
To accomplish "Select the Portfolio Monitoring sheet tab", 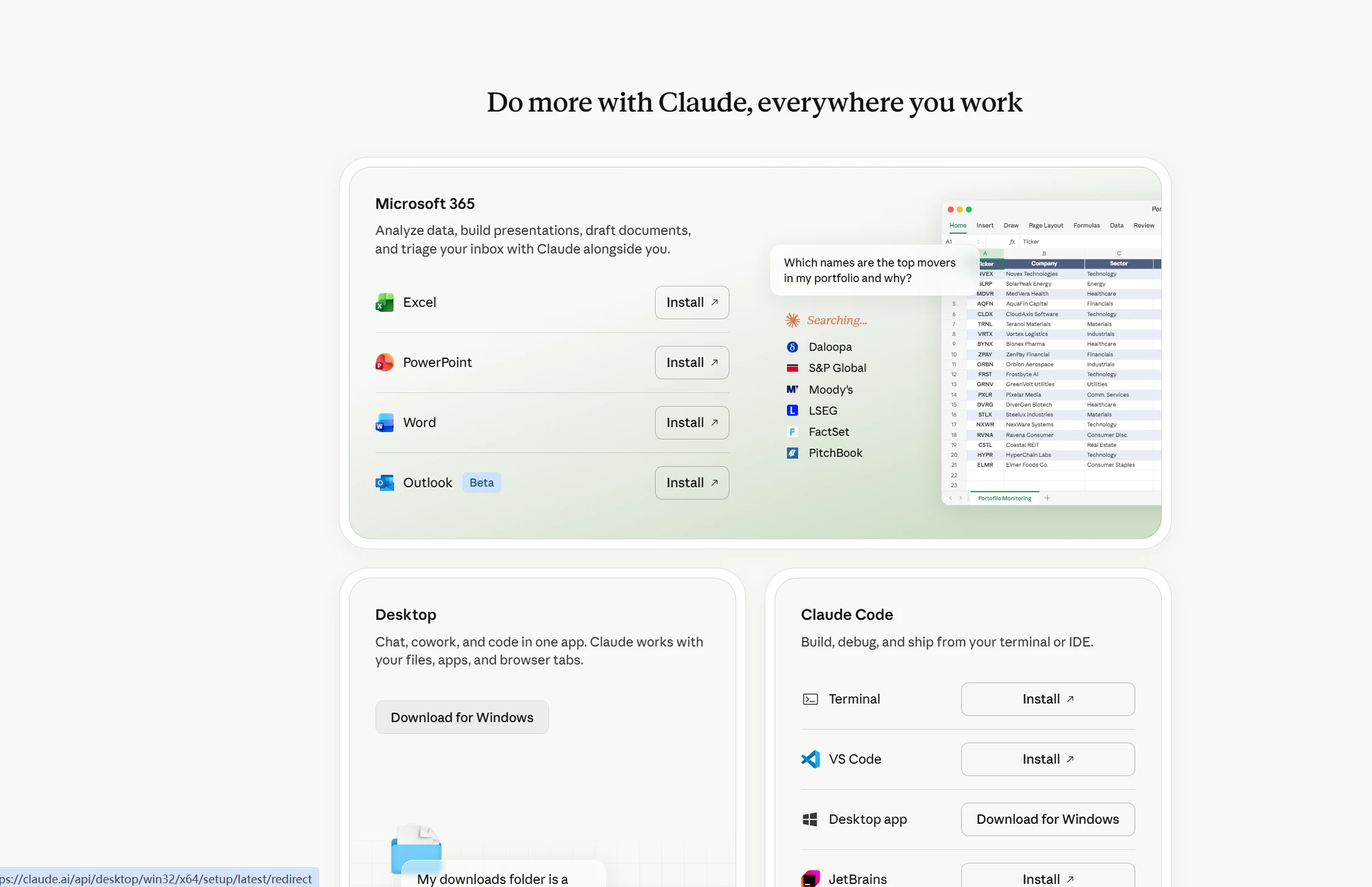I will [x=1005, y=498].
